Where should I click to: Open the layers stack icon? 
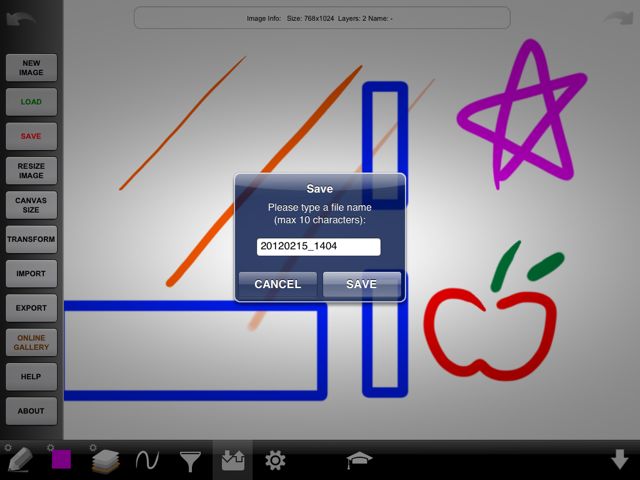click(106, 461)
